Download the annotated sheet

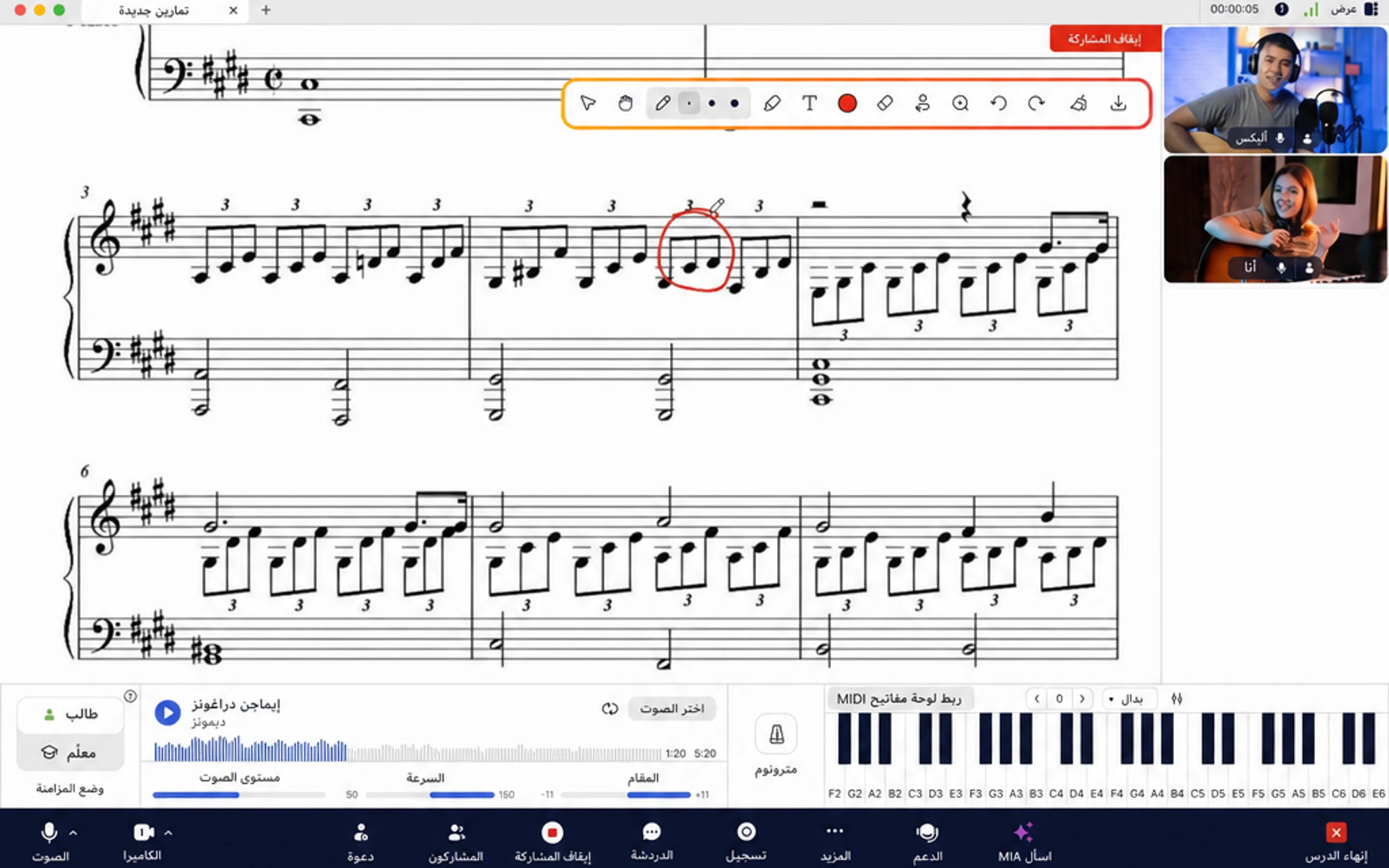click(1118, 103)
